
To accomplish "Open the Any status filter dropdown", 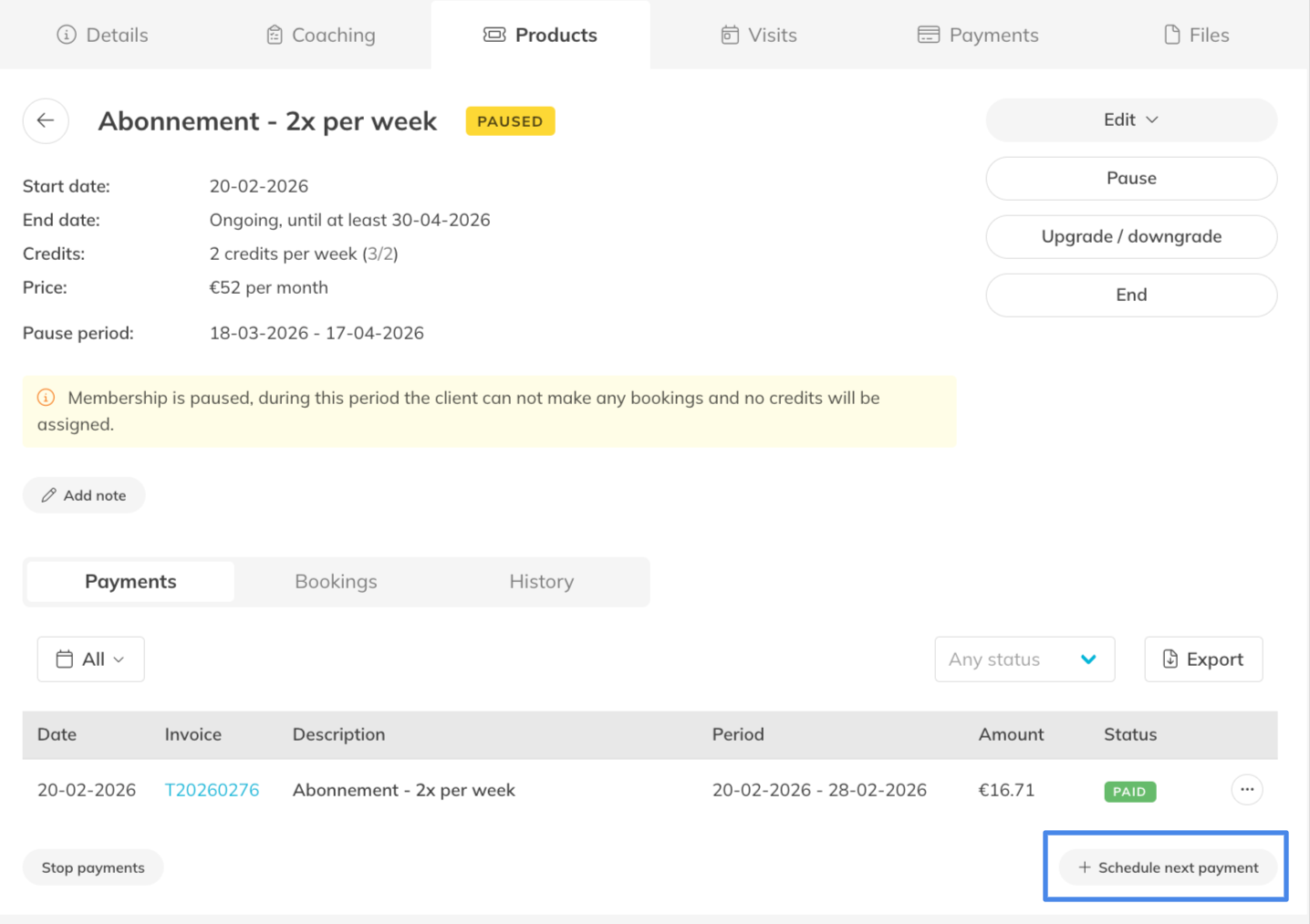I will 1024,659.
